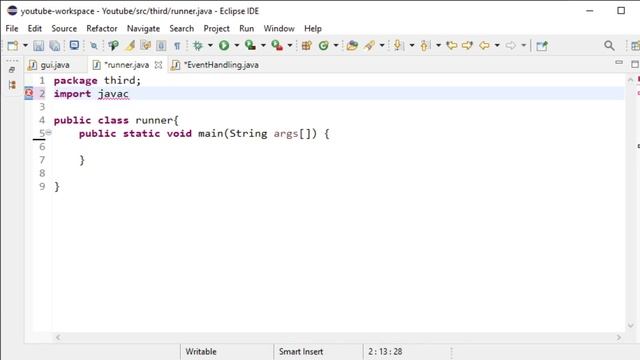Click the Debug bug icon
Image resolution: width=640 pixels, height=360 pixels.
(x=198, y=46)
